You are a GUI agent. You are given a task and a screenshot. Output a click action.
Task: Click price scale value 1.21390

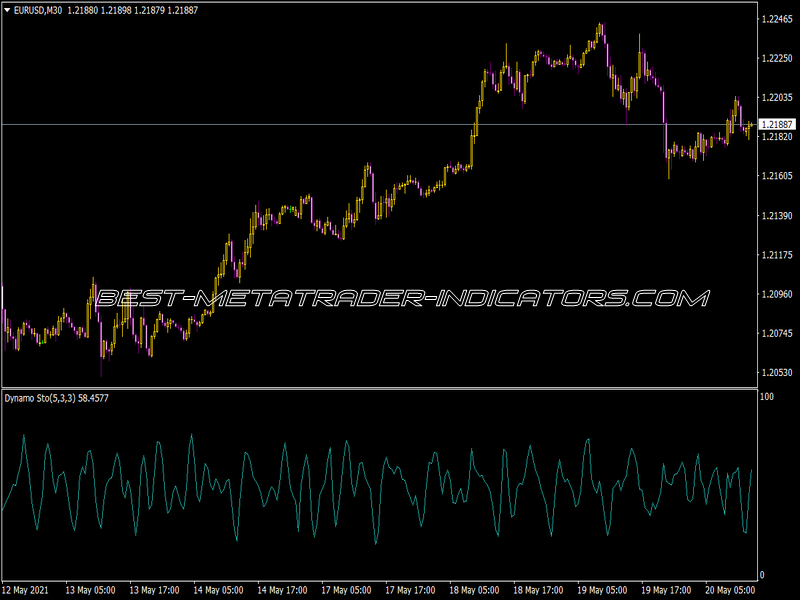[777, 216]
